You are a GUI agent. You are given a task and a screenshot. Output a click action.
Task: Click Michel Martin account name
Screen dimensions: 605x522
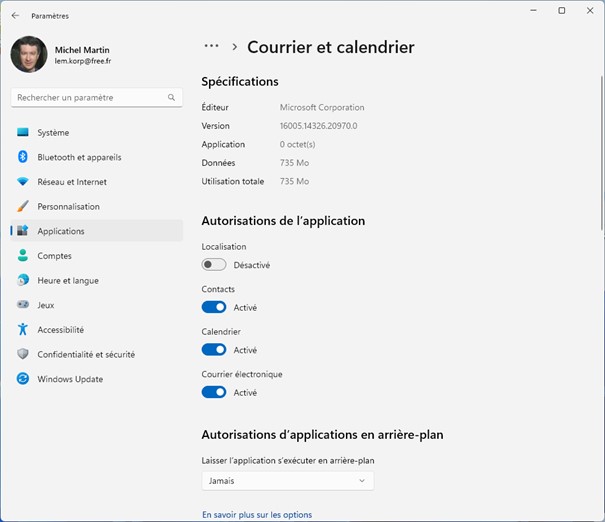(82, 50)
